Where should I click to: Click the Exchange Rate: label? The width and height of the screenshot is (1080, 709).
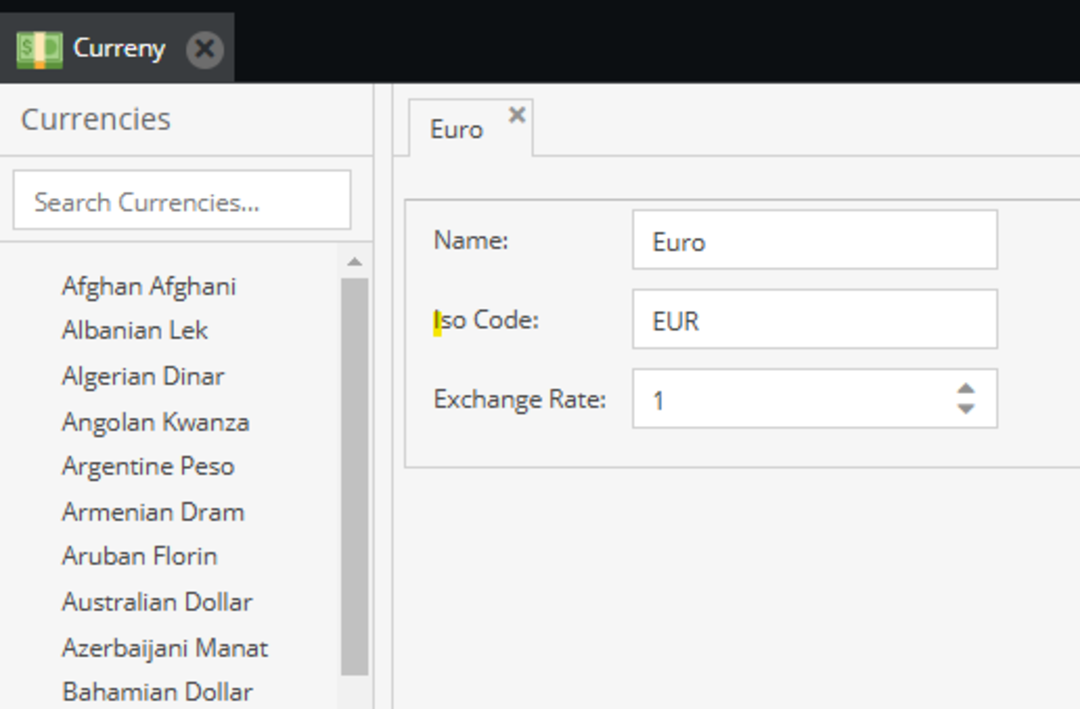click(x=520, y=399)
